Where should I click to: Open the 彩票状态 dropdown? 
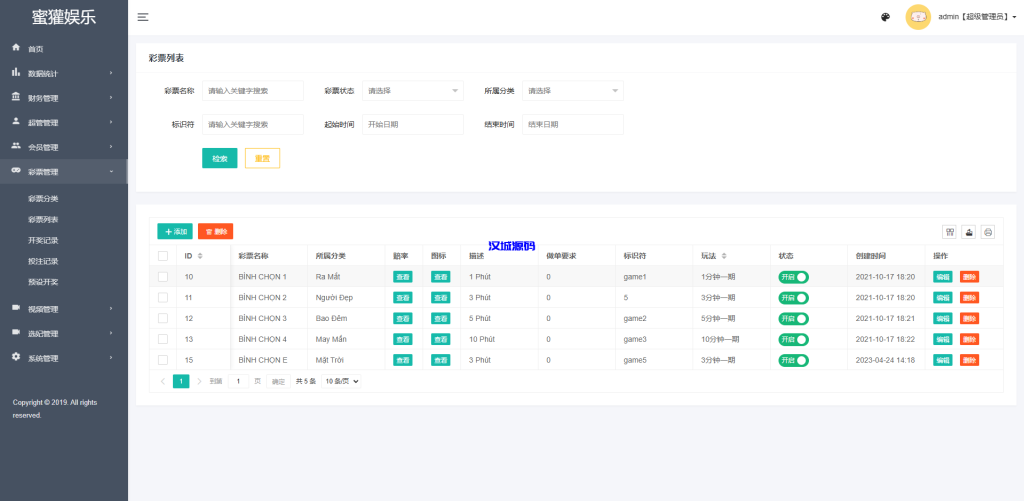pos(412,91)
